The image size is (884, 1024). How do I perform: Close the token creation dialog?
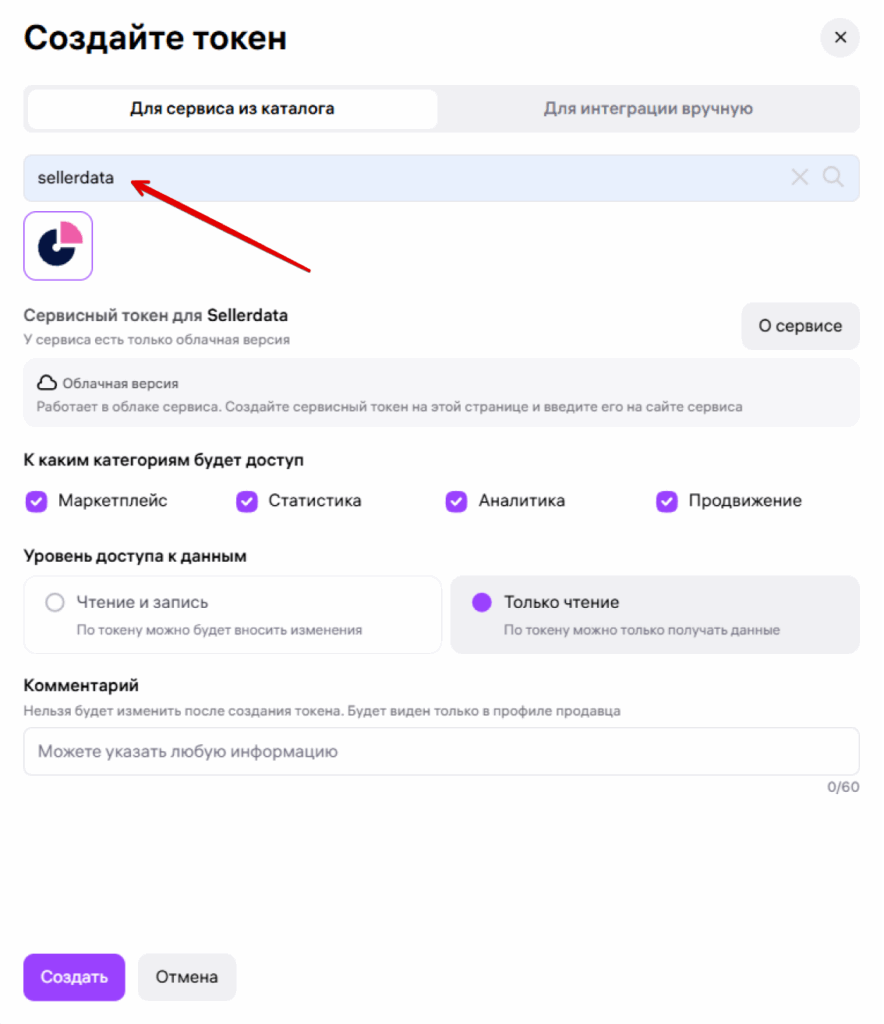[840, 38]
